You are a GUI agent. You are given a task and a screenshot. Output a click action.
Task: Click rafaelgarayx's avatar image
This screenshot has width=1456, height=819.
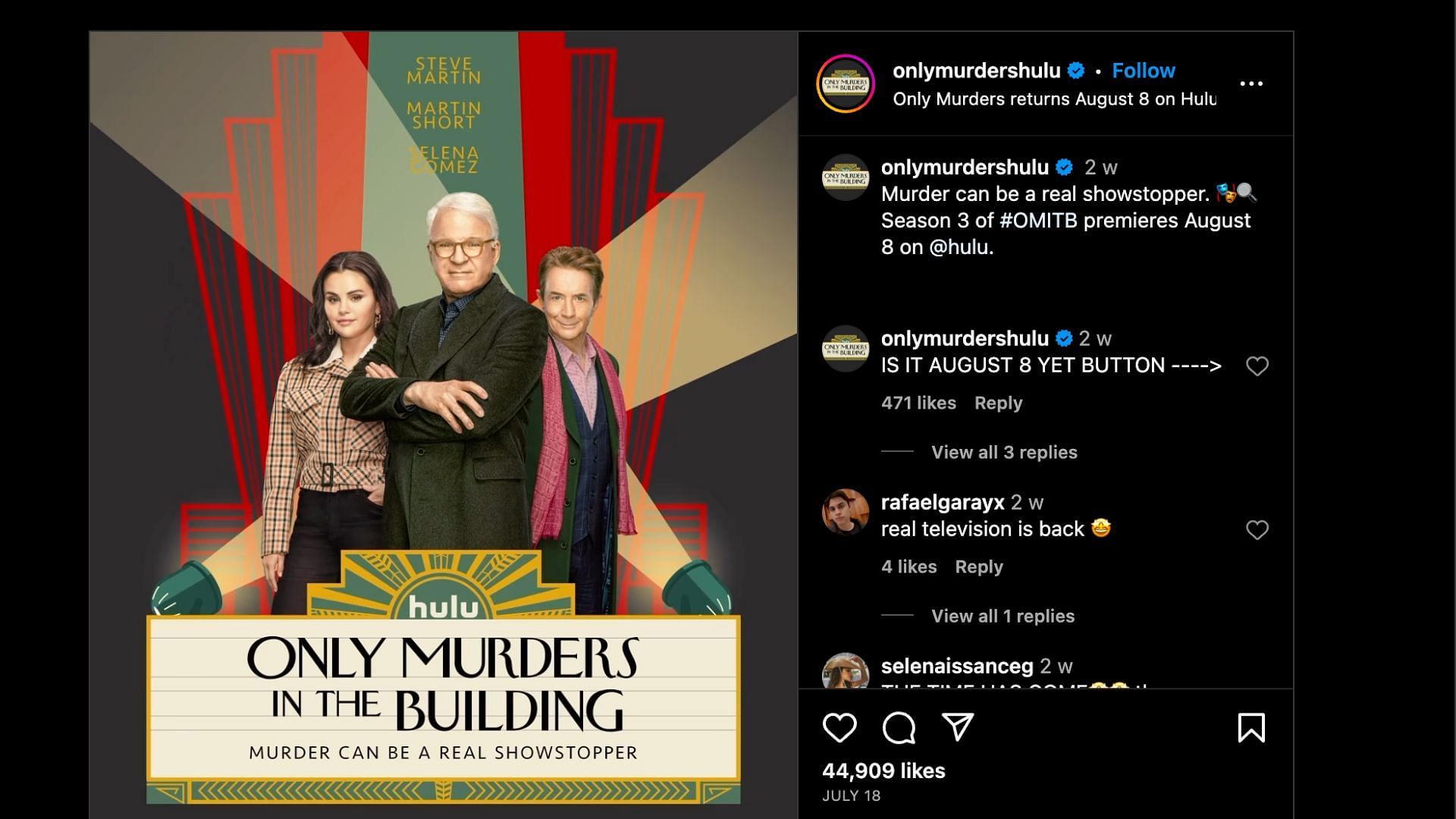coord(846,512)
